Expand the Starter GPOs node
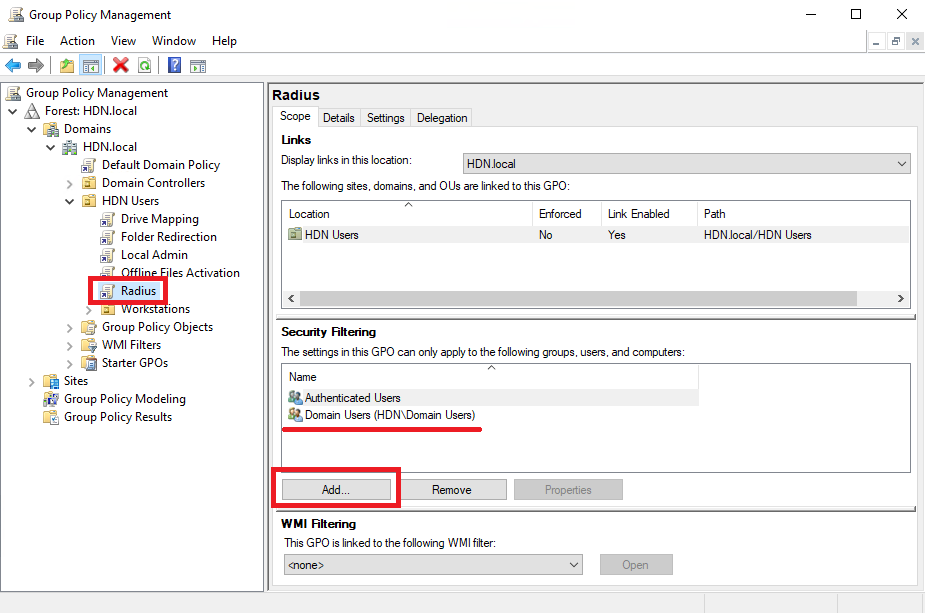The width and height of the screenshot is (925, 613). point(70,363)
